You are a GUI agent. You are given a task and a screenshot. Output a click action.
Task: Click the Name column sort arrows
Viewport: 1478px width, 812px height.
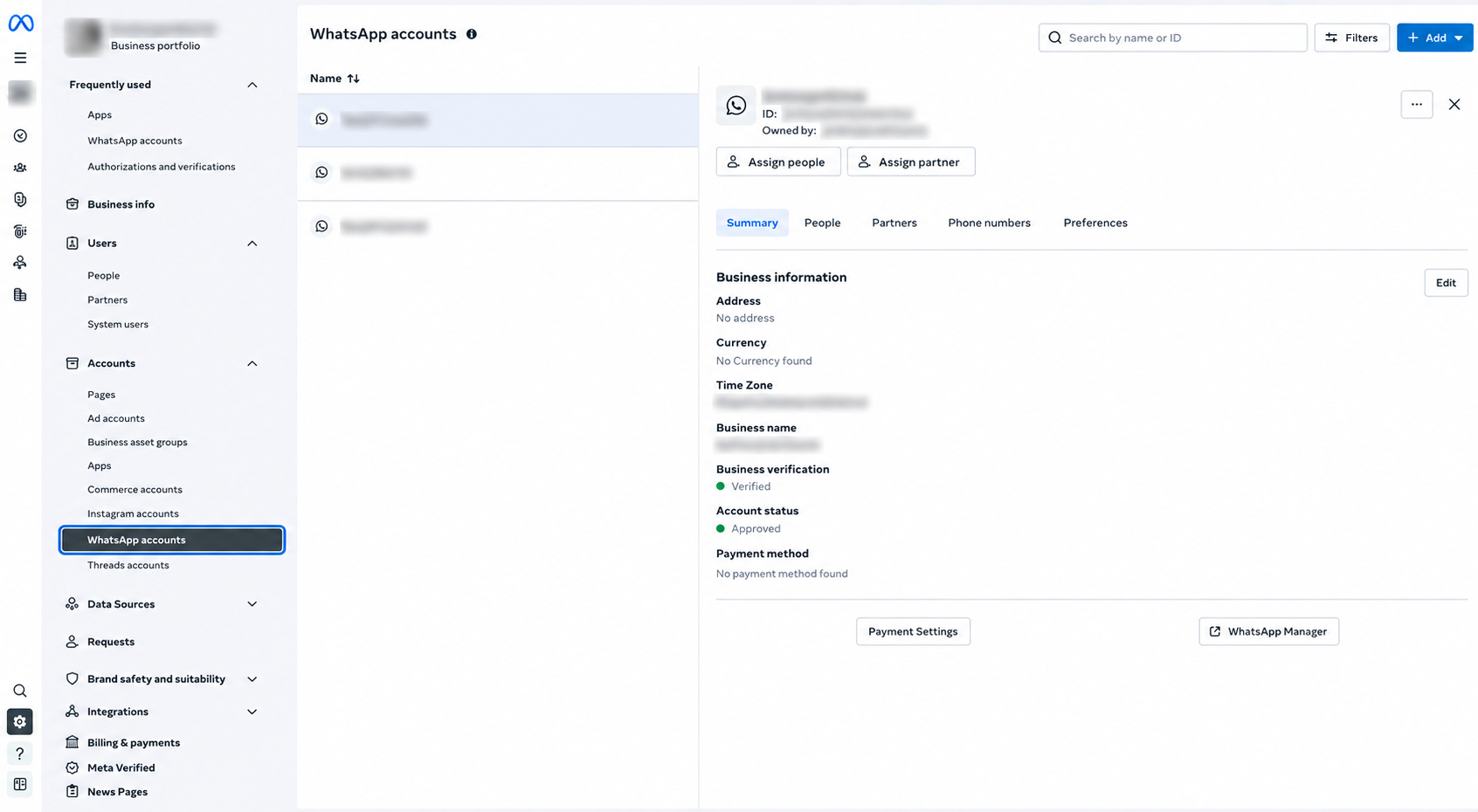tap(354, 79)
